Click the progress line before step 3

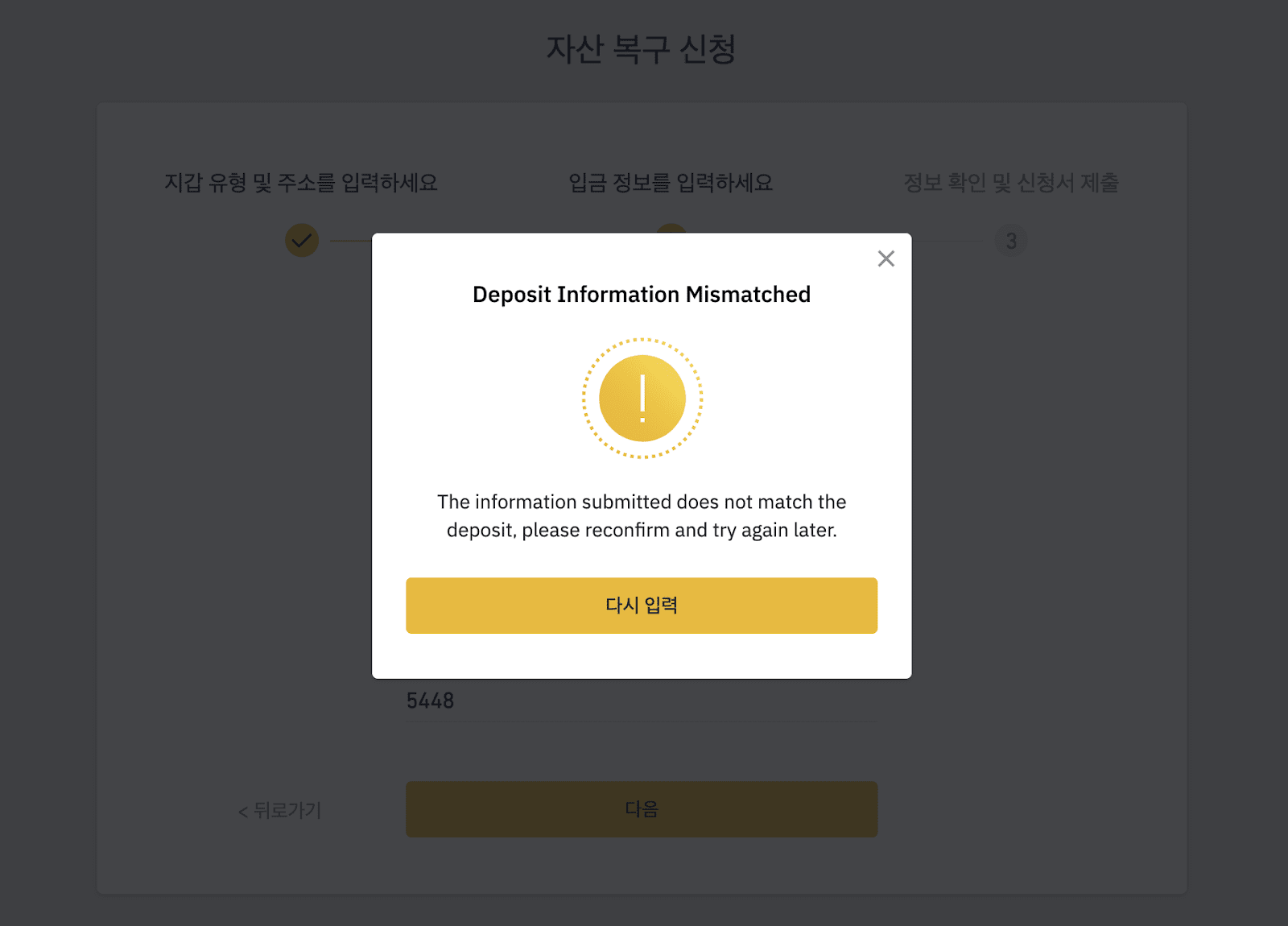pos(945,241)
